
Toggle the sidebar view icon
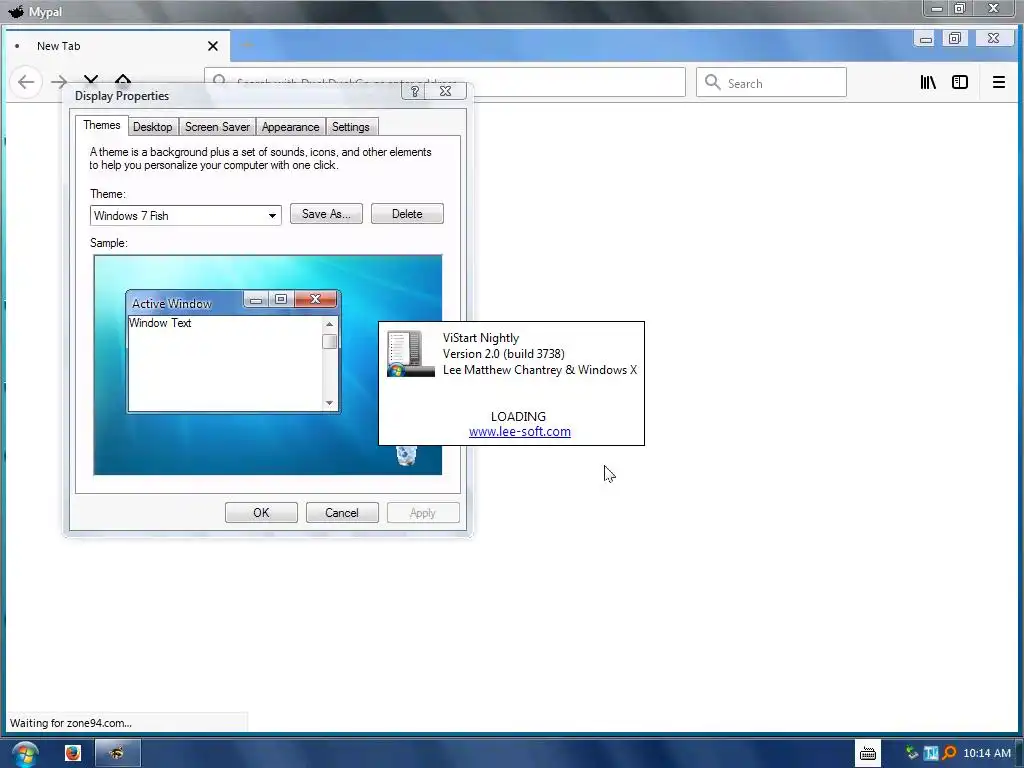point(959,82)
